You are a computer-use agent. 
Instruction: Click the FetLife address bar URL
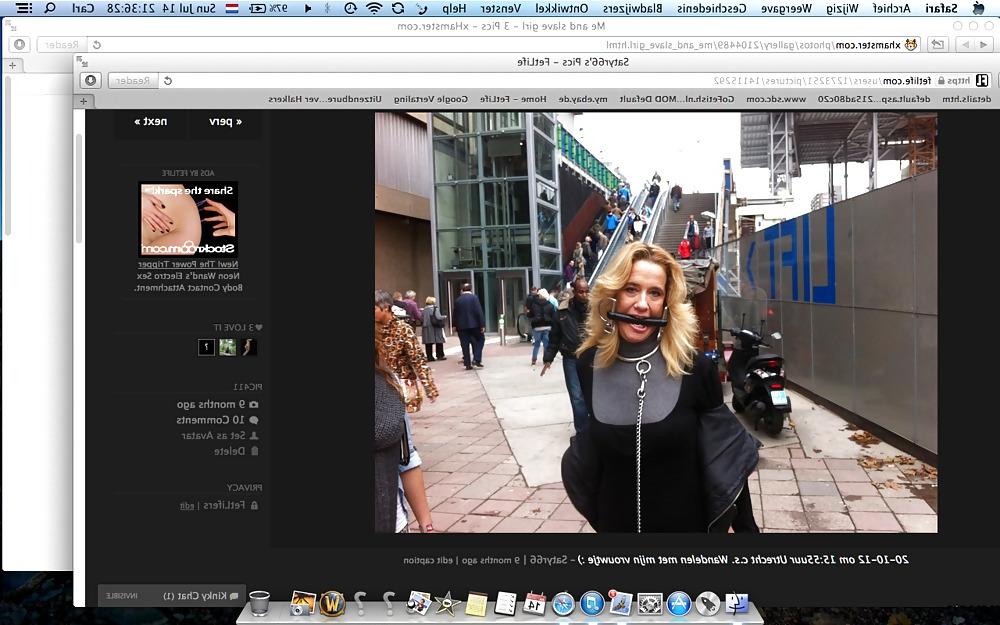click(823, 81)
